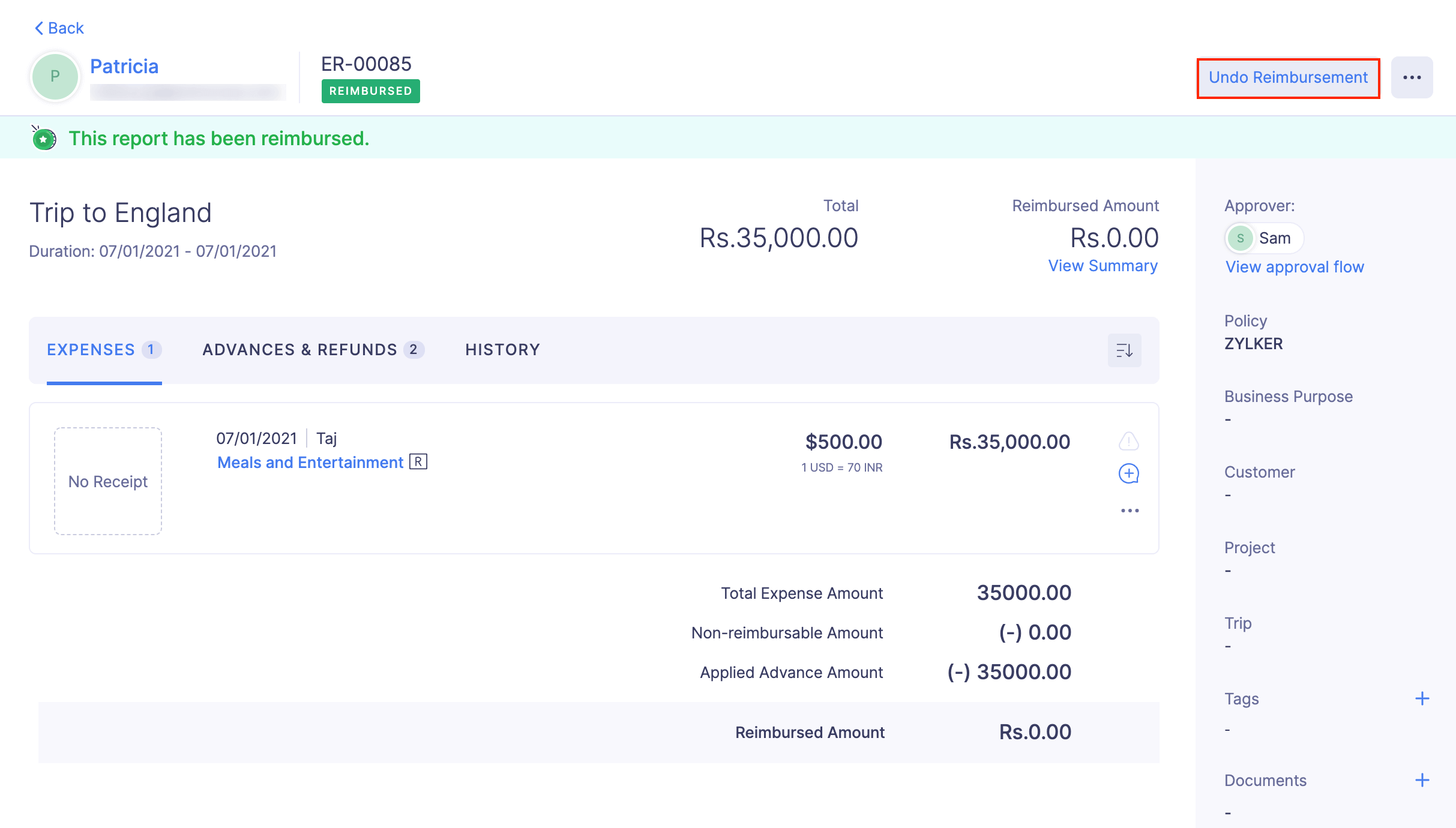Viewport: 1456px width, 828px height.
Task: Click the Undo Reimbursement button
Action: (1288, 77)
